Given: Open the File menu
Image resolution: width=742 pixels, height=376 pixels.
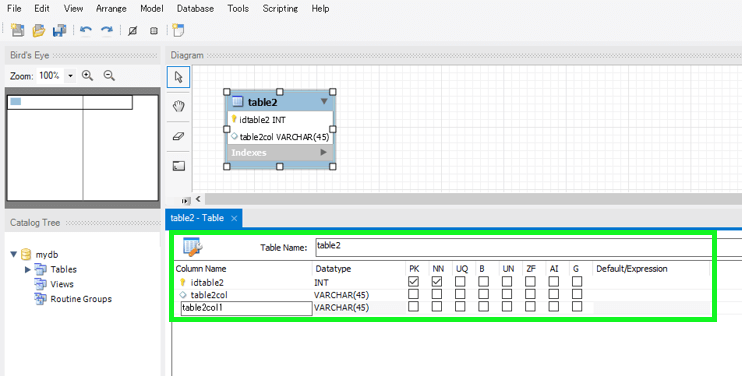Looking at the screenshot, I should coord(14,9).
